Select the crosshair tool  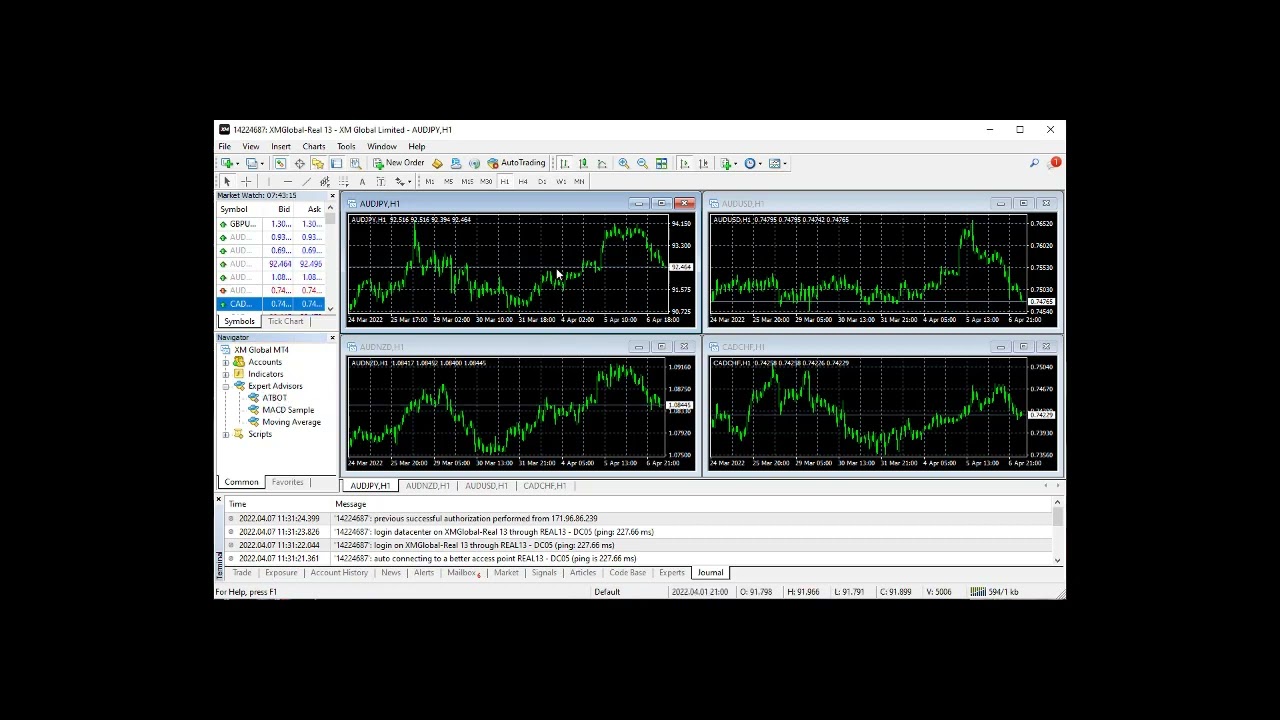pos(246,181)
